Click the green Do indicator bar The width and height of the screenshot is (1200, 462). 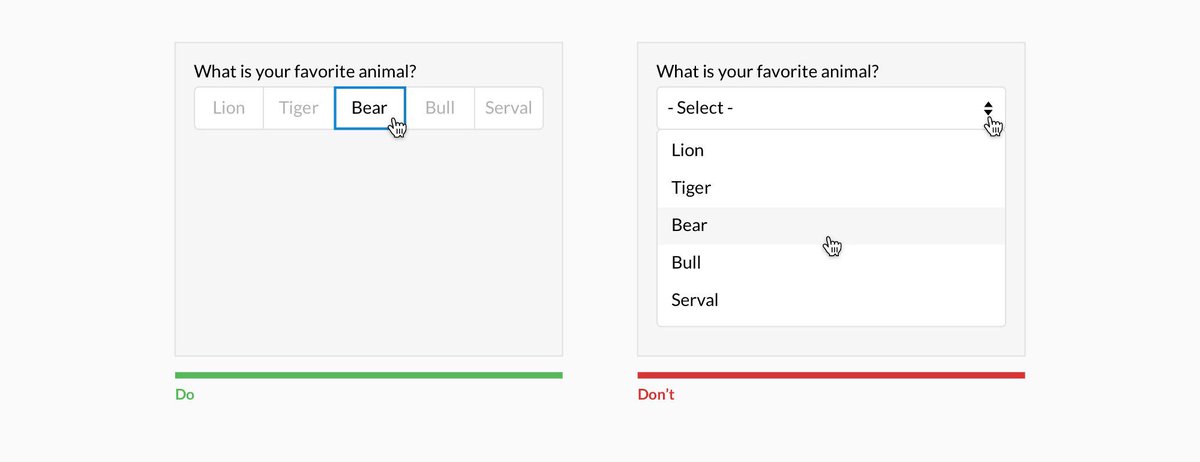click(x=368, y=375)
